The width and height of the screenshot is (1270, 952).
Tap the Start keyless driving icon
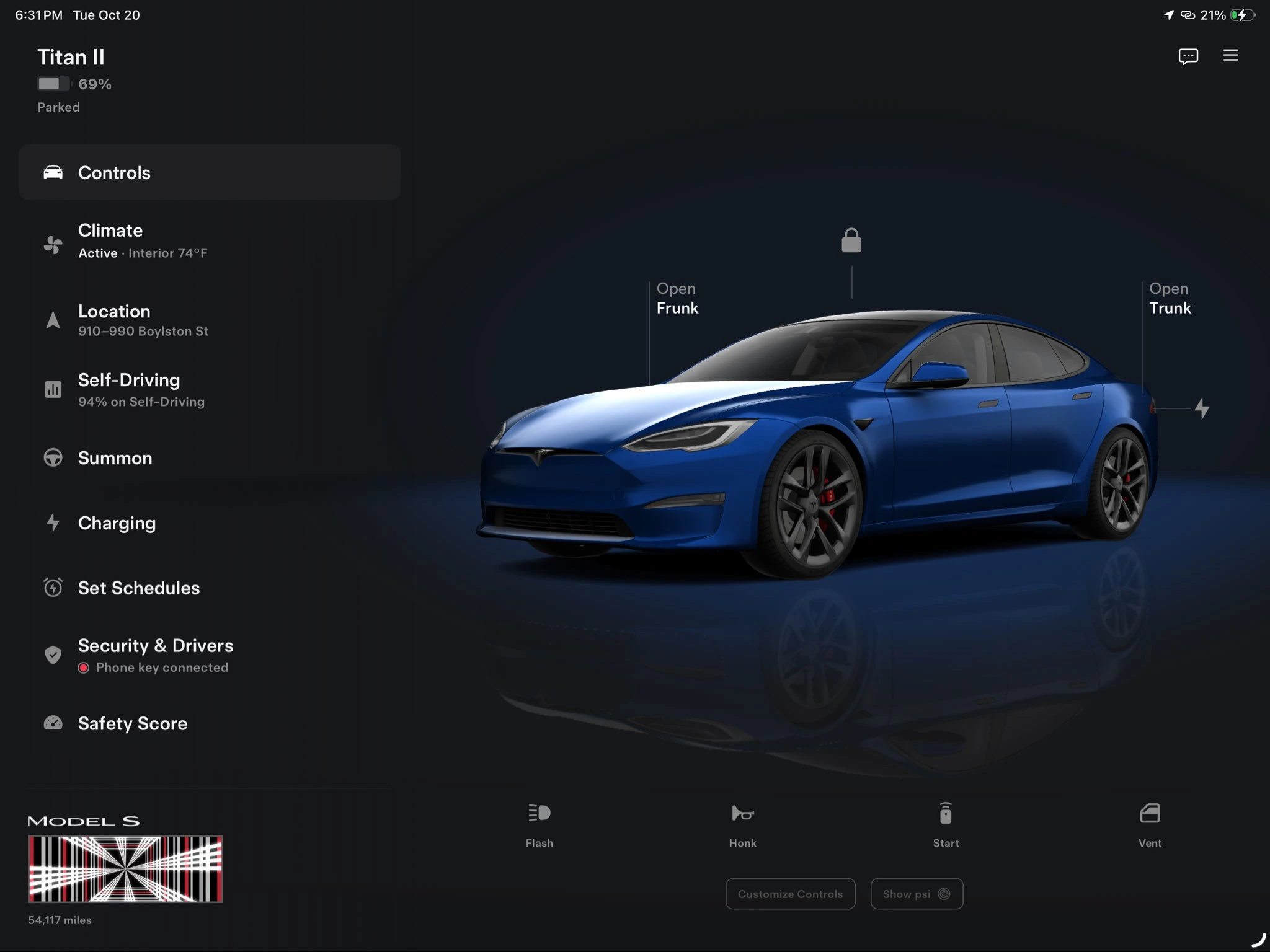tap(946, 826)
